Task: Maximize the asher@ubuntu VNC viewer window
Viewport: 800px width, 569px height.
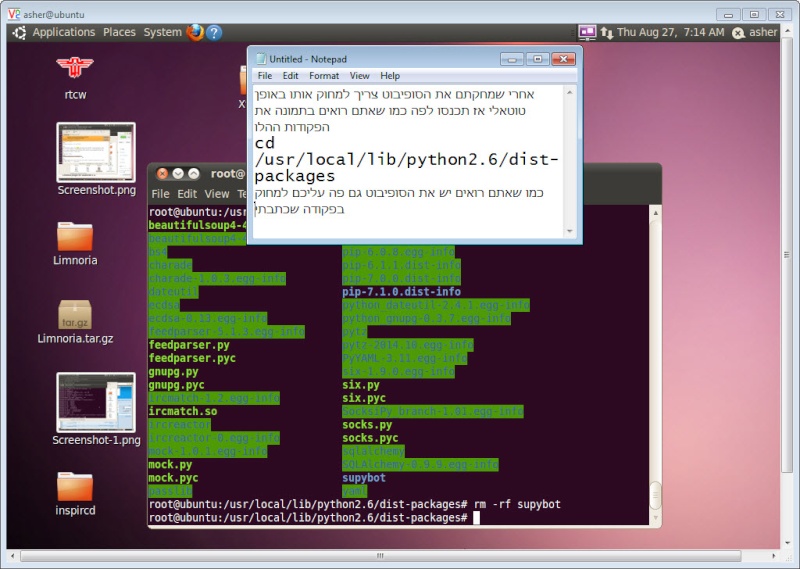Action: (754, 14)
